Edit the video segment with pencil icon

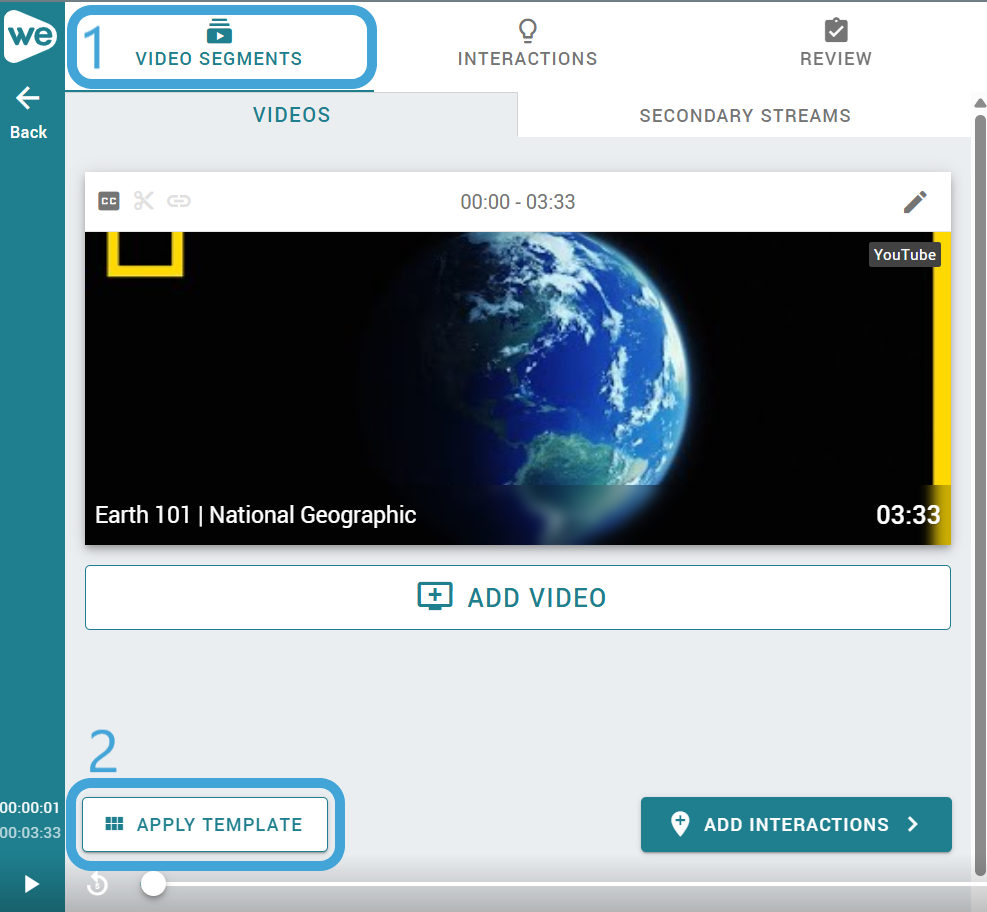(915, 202)
